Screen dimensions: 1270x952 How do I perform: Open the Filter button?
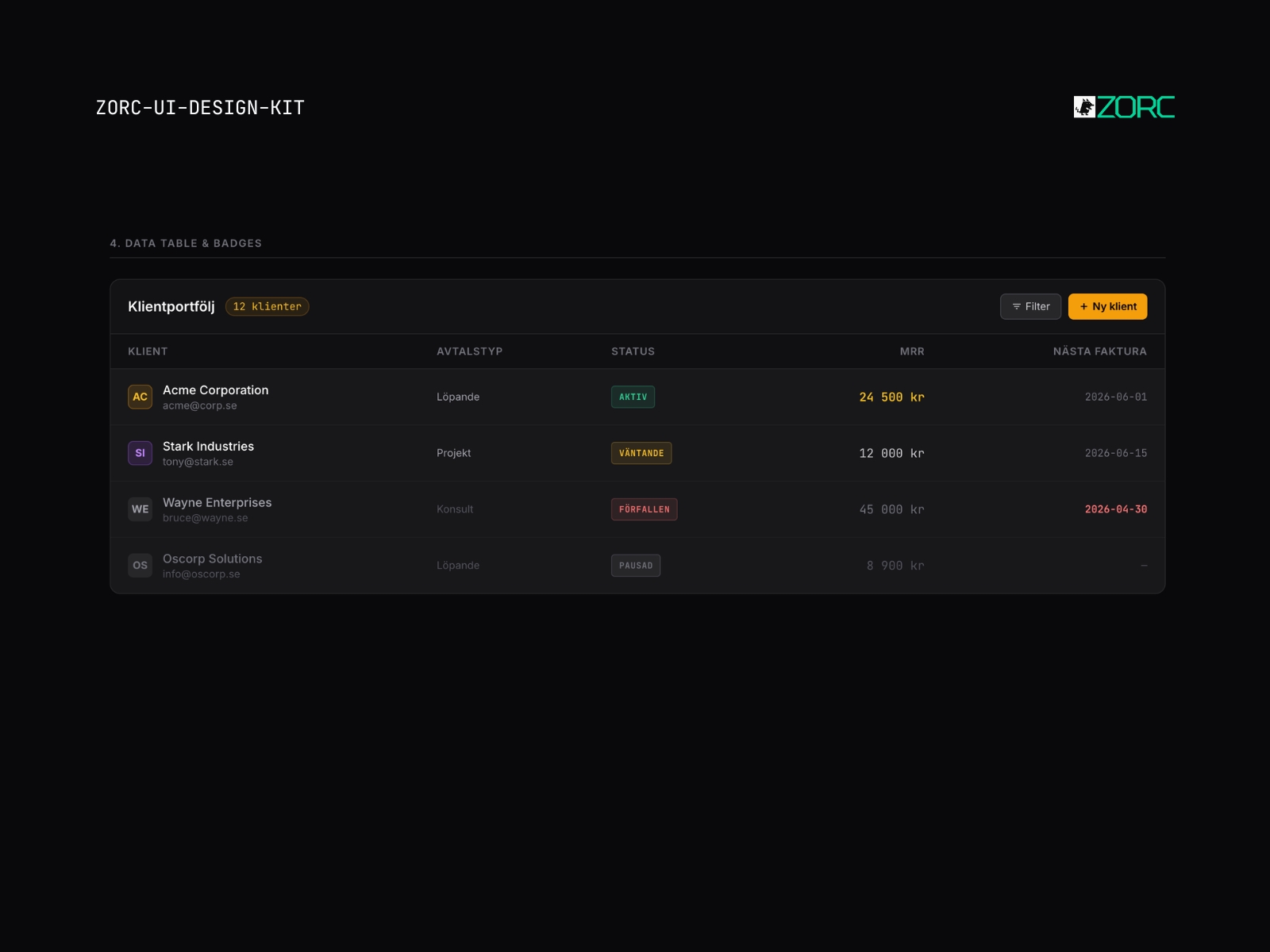[1030, 306]
